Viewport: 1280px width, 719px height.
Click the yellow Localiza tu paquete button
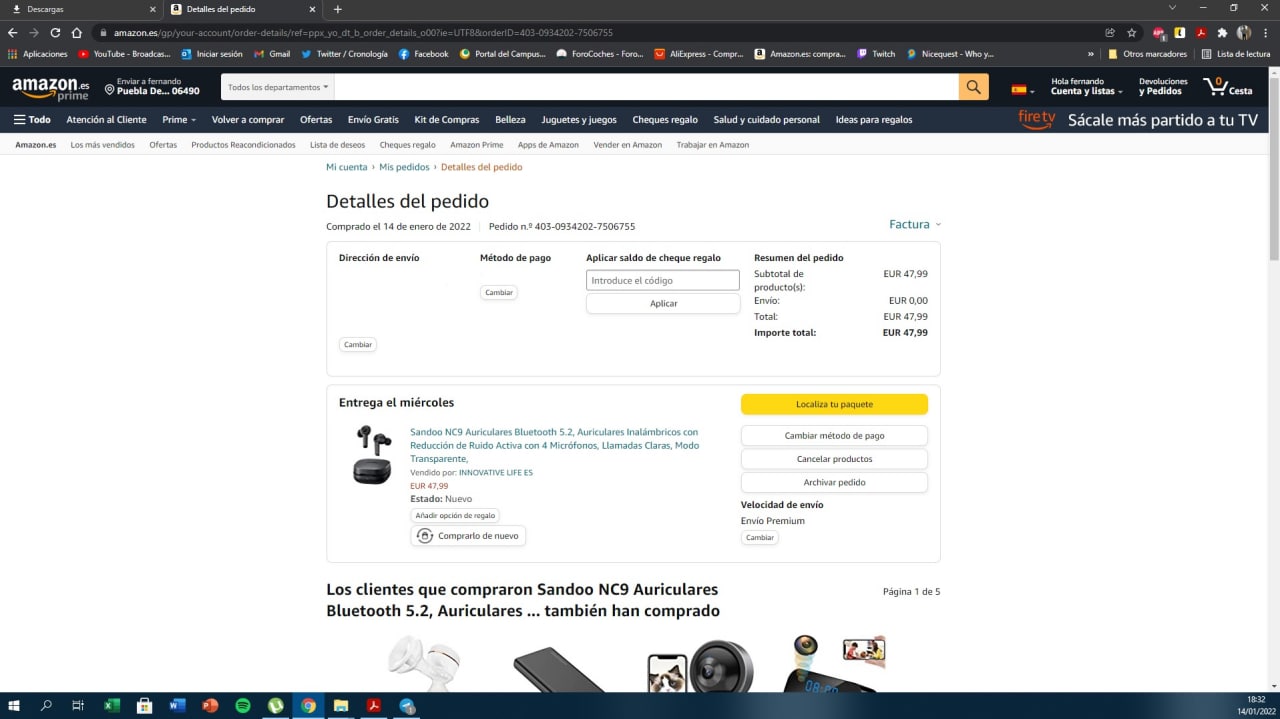pos(834,404)
